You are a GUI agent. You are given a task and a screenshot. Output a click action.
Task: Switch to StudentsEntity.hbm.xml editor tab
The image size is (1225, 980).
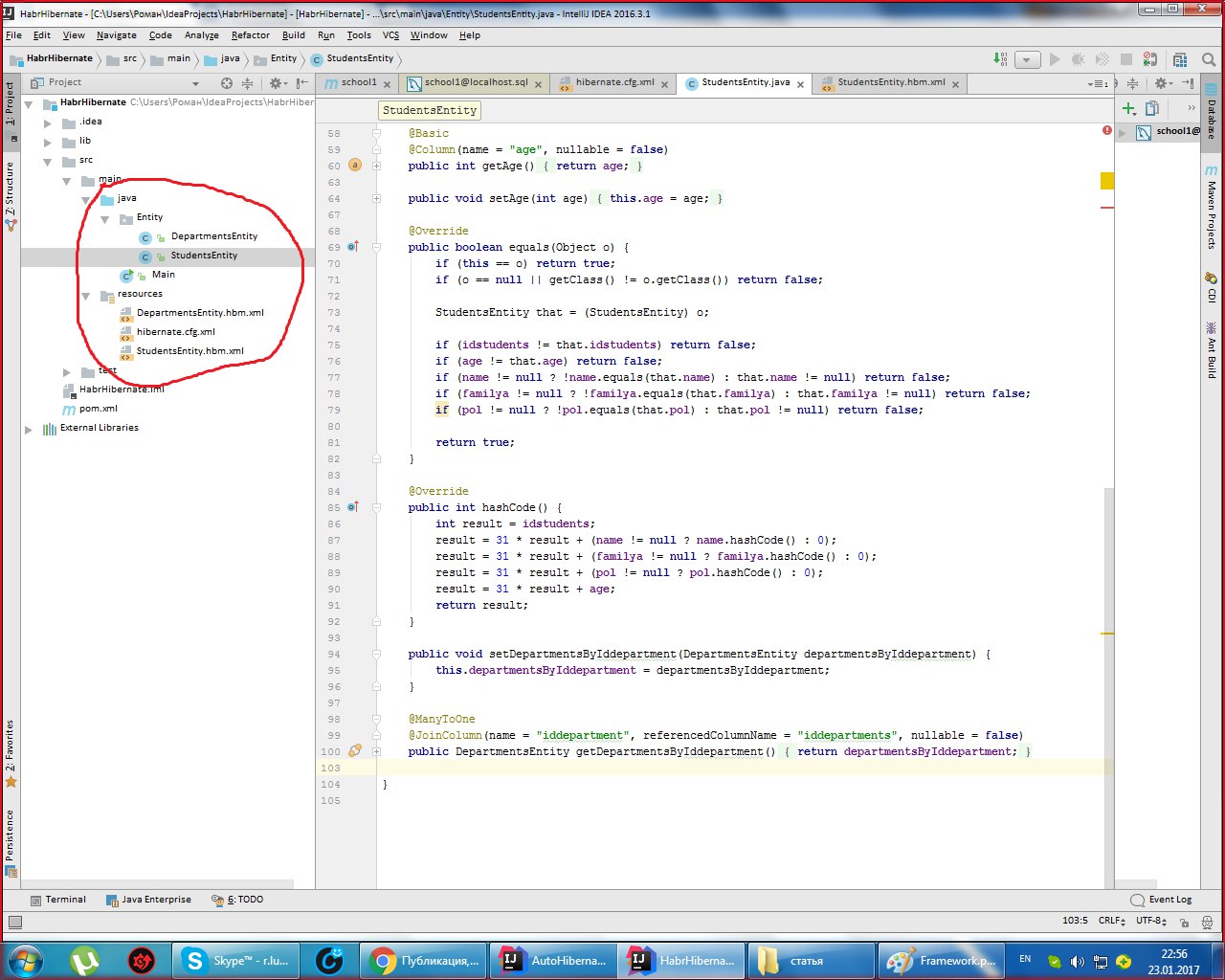891,83
